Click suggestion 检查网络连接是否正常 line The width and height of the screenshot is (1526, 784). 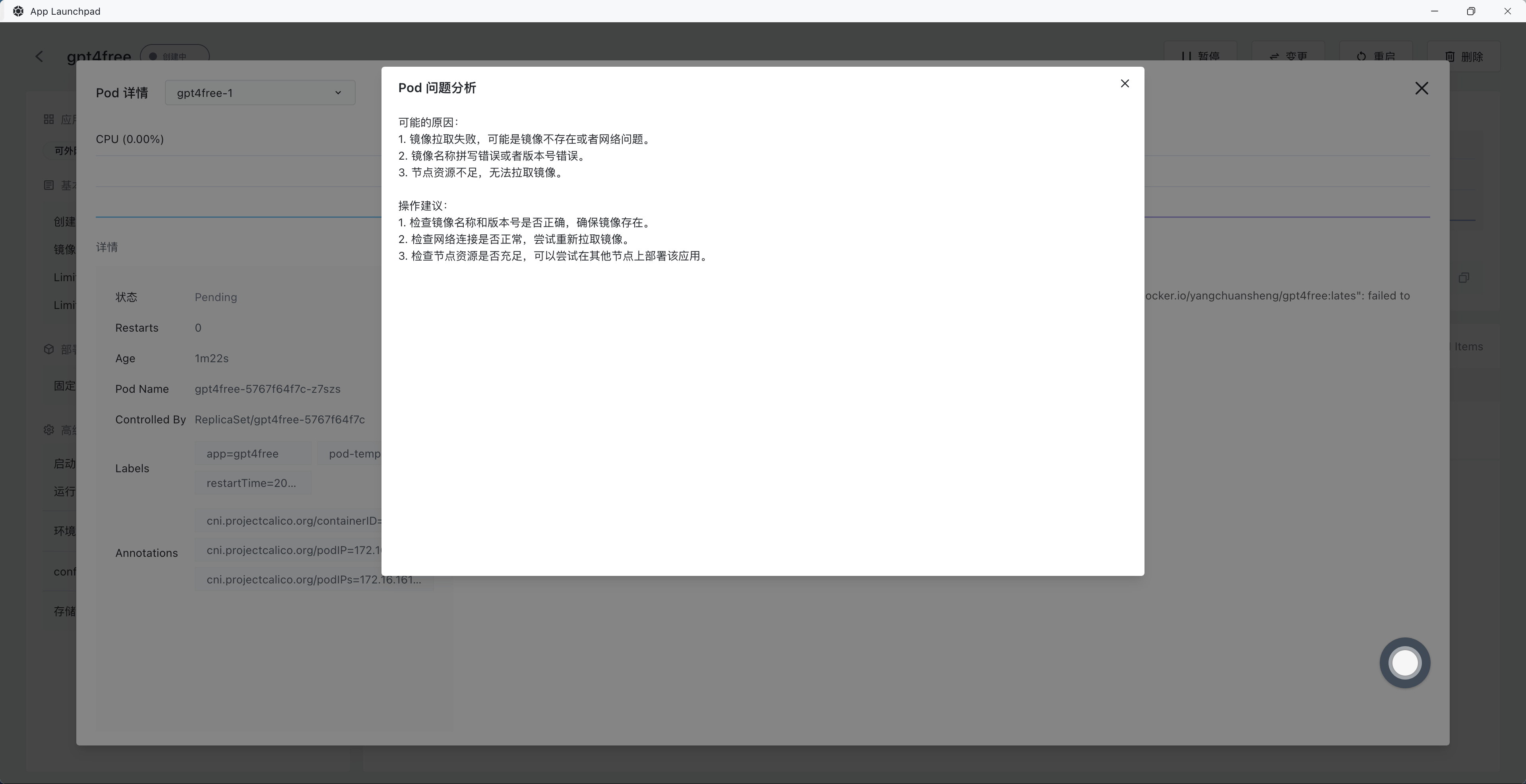tap(515, 239)
